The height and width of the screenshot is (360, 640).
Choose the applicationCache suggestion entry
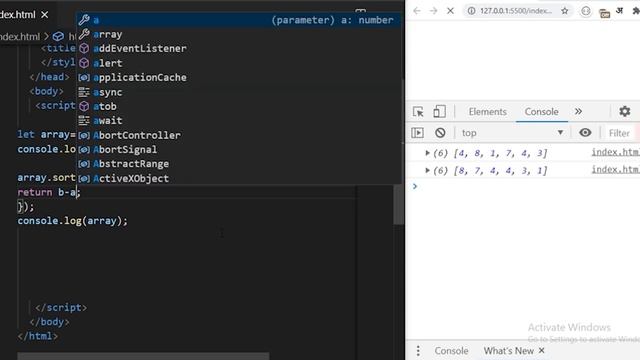239,78
